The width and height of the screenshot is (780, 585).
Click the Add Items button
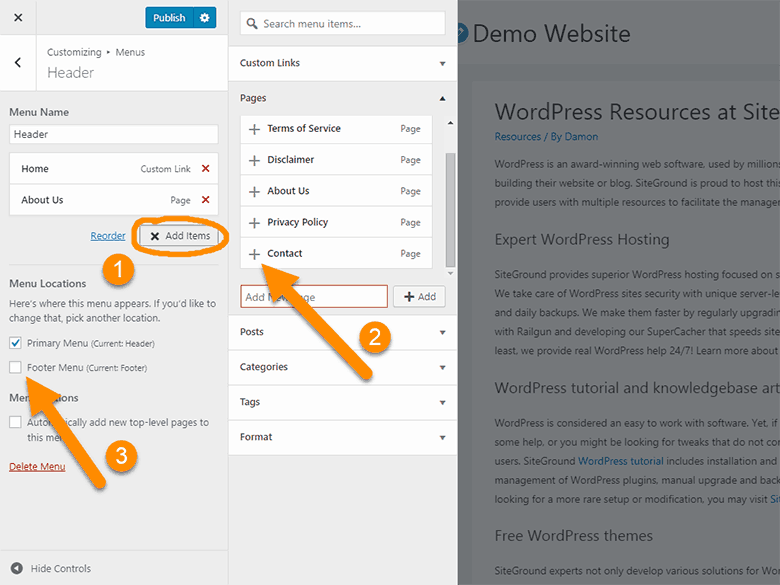click(x=180, y=236)
